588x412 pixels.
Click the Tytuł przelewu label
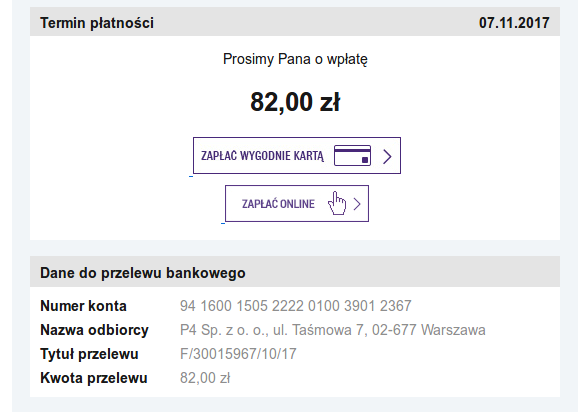[89, 354]
